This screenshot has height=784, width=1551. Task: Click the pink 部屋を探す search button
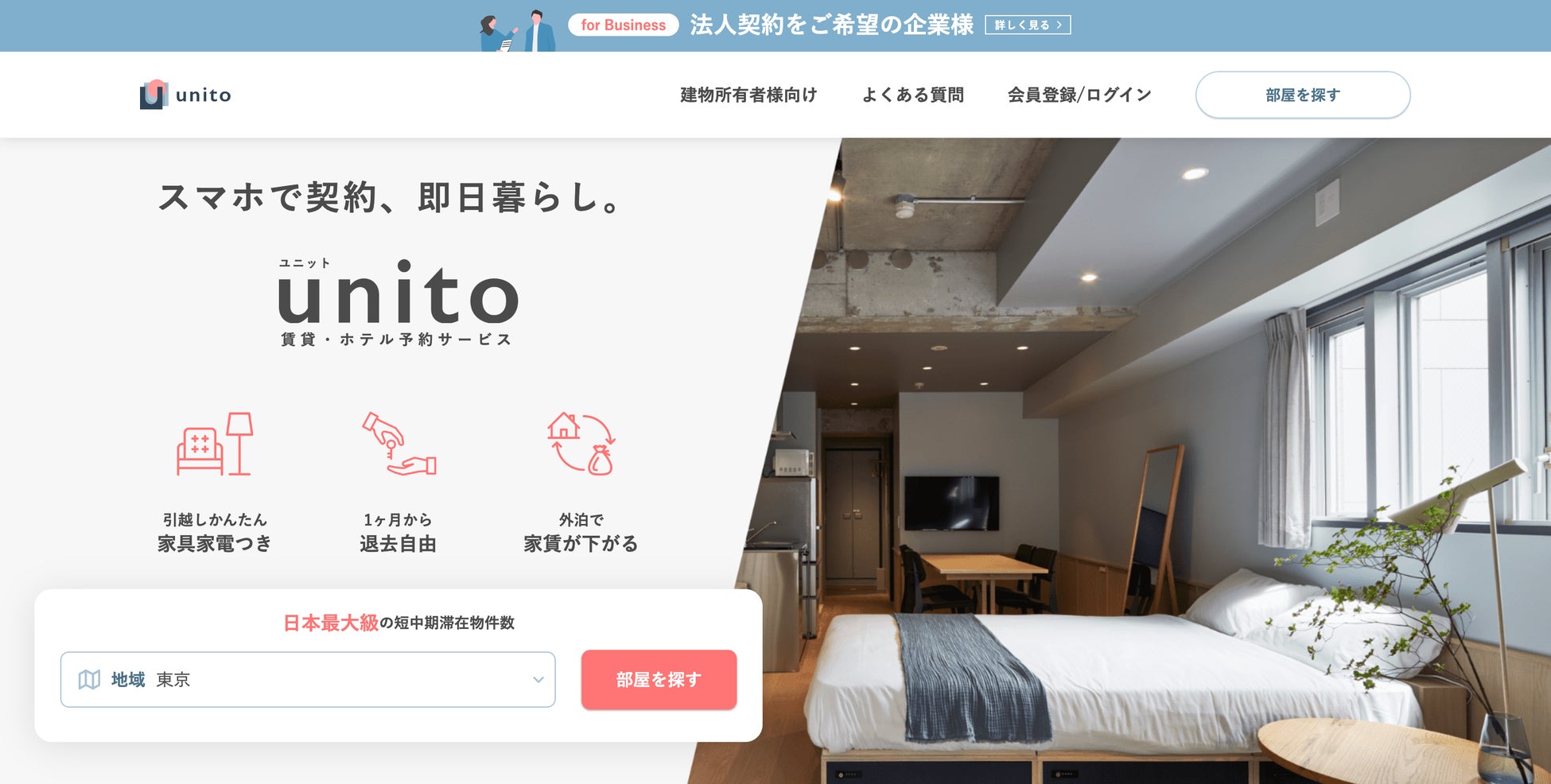click(659, 680)
